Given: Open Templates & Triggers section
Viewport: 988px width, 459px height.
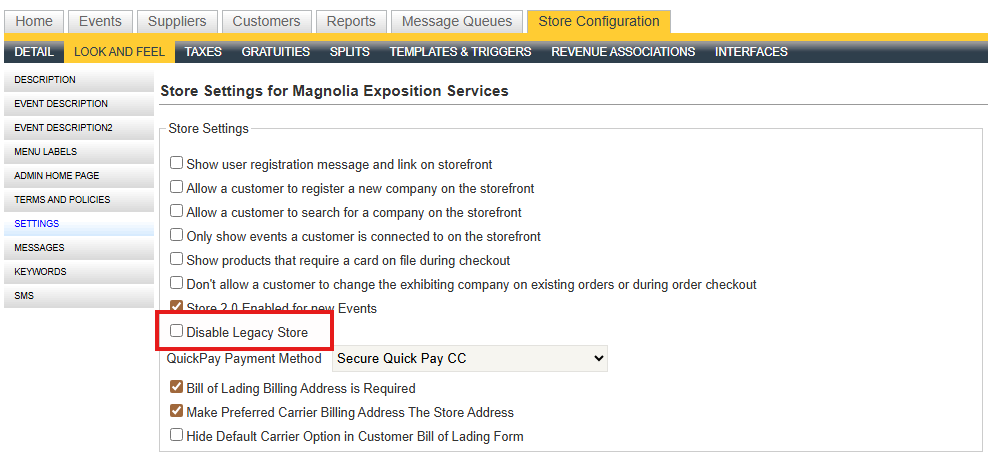Looking at the screenshot, I should [460, 52].
